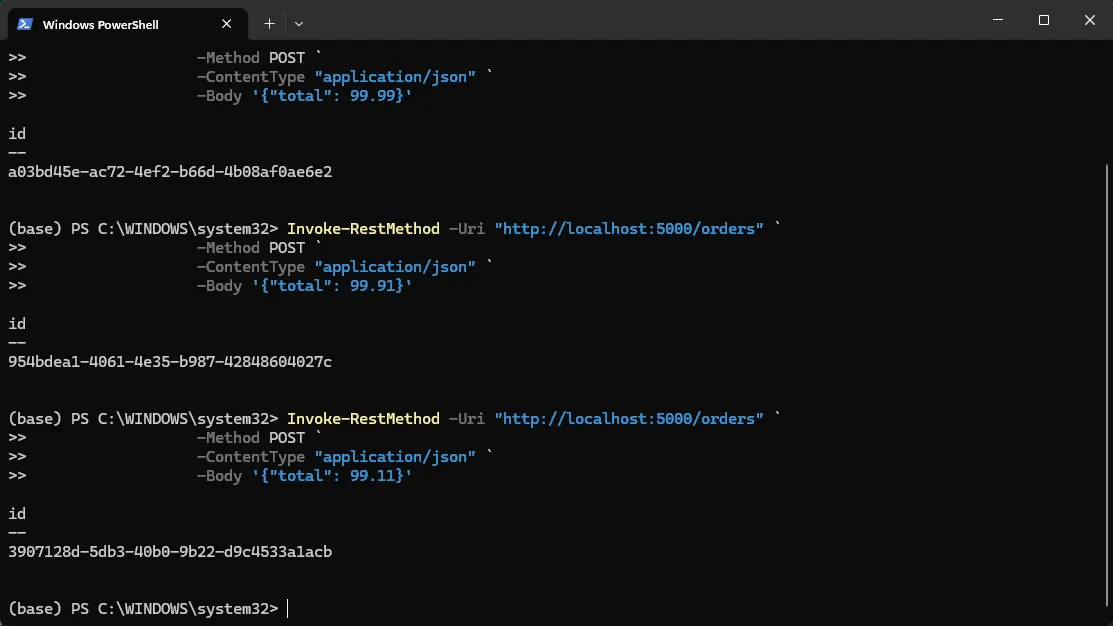This screenshot has width=1113, height=626.
Task: Minimize the terminal window
Action: pyautogui.click(x=996, y=20)
